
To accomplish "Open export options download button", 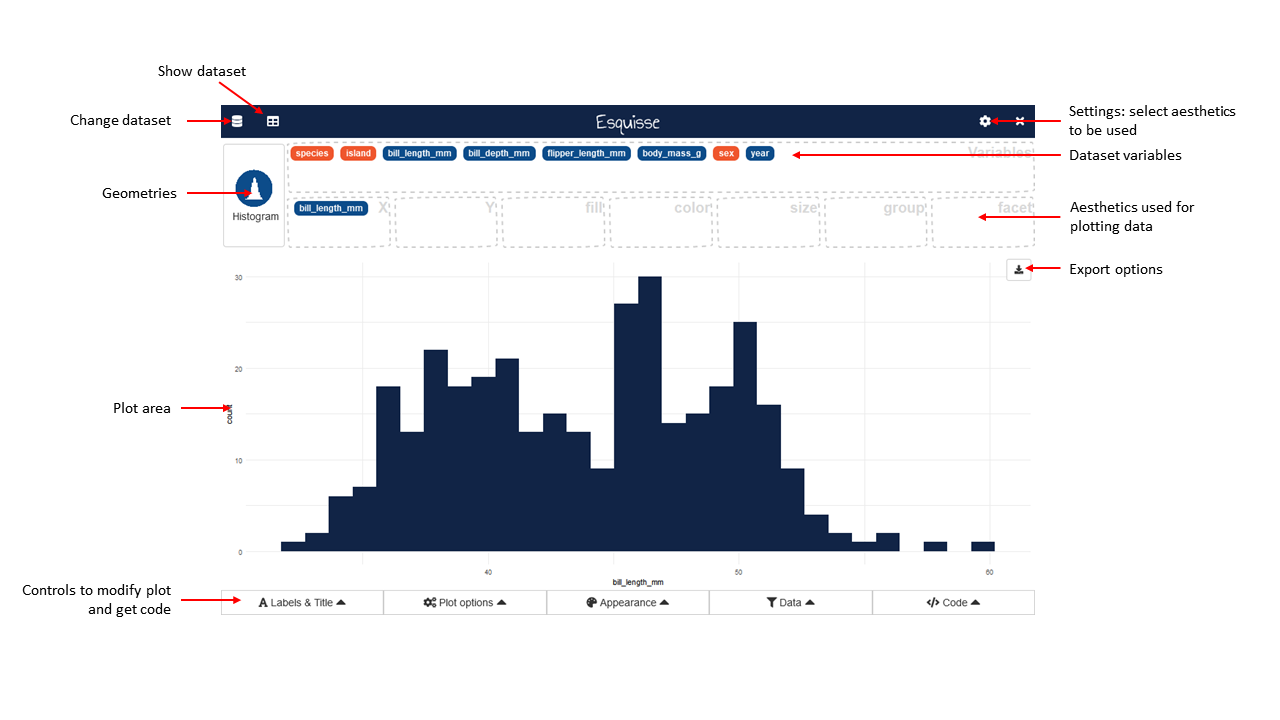I will [x=1018, y=269].
